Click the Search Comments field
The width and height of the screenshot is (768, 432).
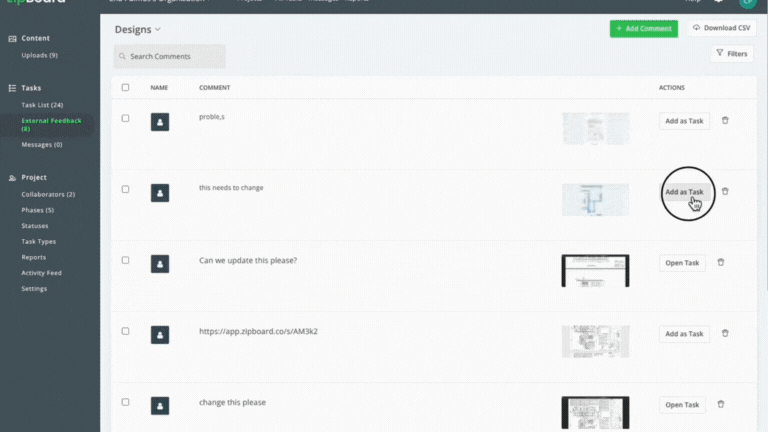[169, 56]
